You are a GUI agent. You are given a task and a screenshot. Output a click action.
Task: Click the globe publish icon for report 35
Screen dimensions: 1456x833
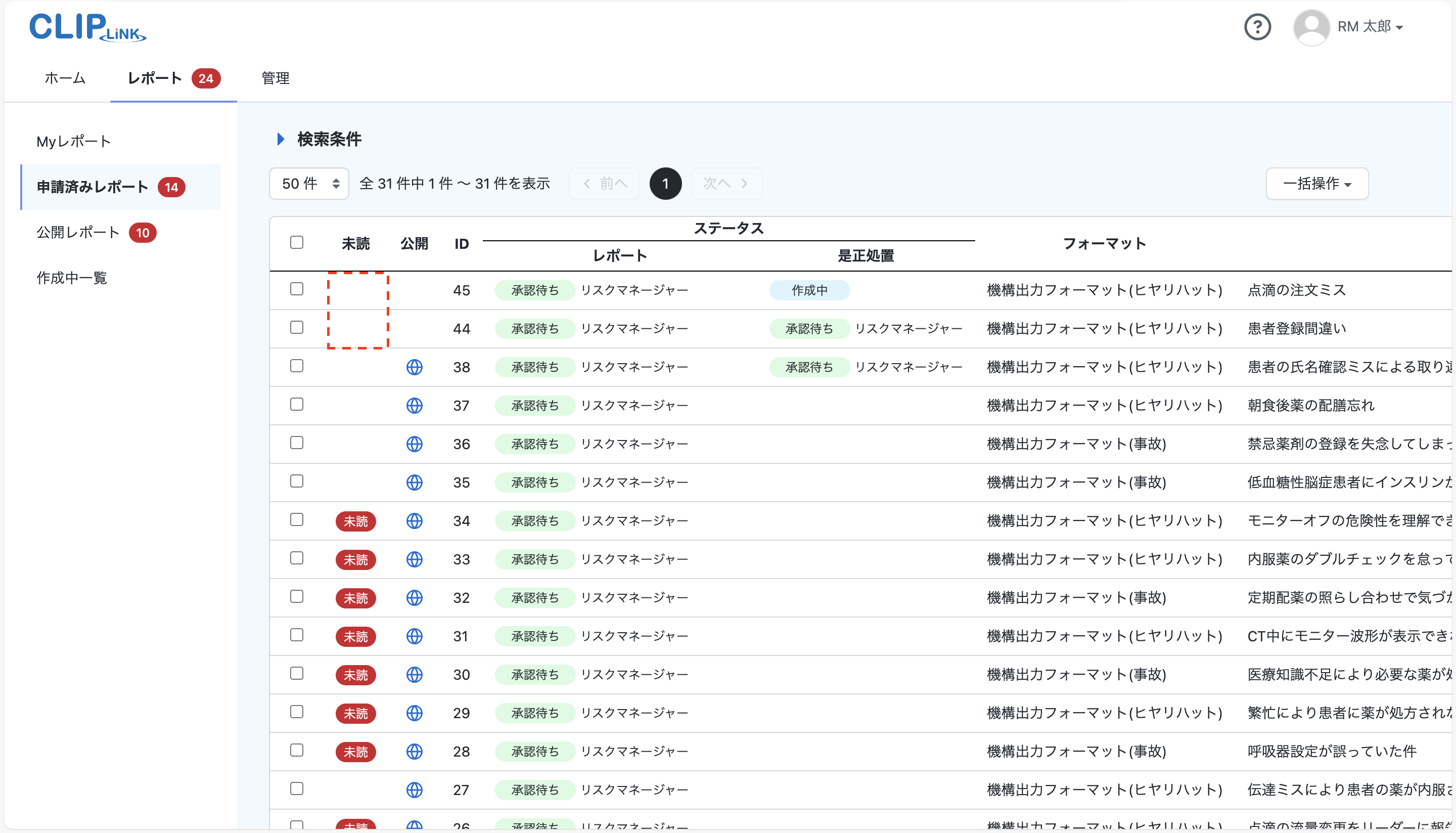click(x=415, y=483)
